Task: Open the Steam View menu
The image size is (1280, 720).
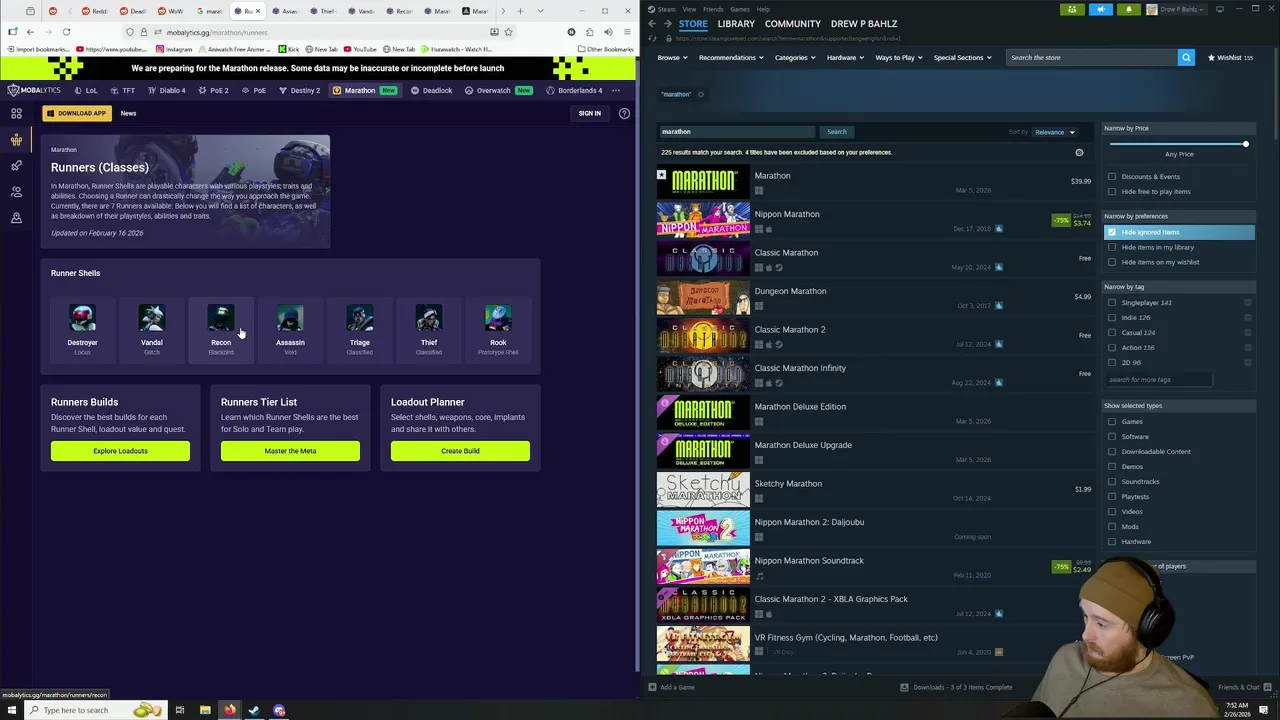Action: [689, 9]
